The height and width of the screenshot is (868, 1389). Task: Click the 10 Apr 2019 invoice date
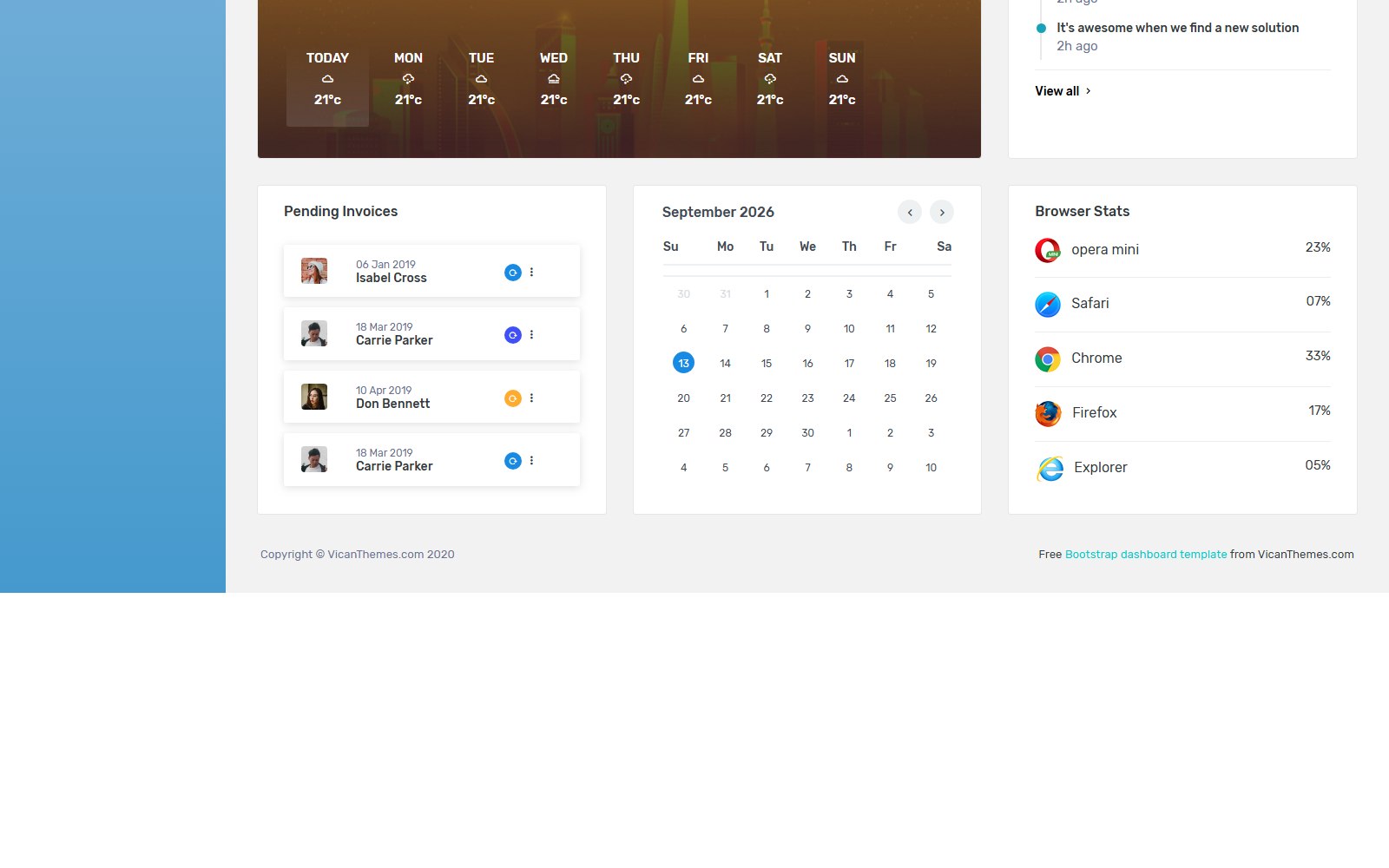pyautogui.click(x=384, y=391)
